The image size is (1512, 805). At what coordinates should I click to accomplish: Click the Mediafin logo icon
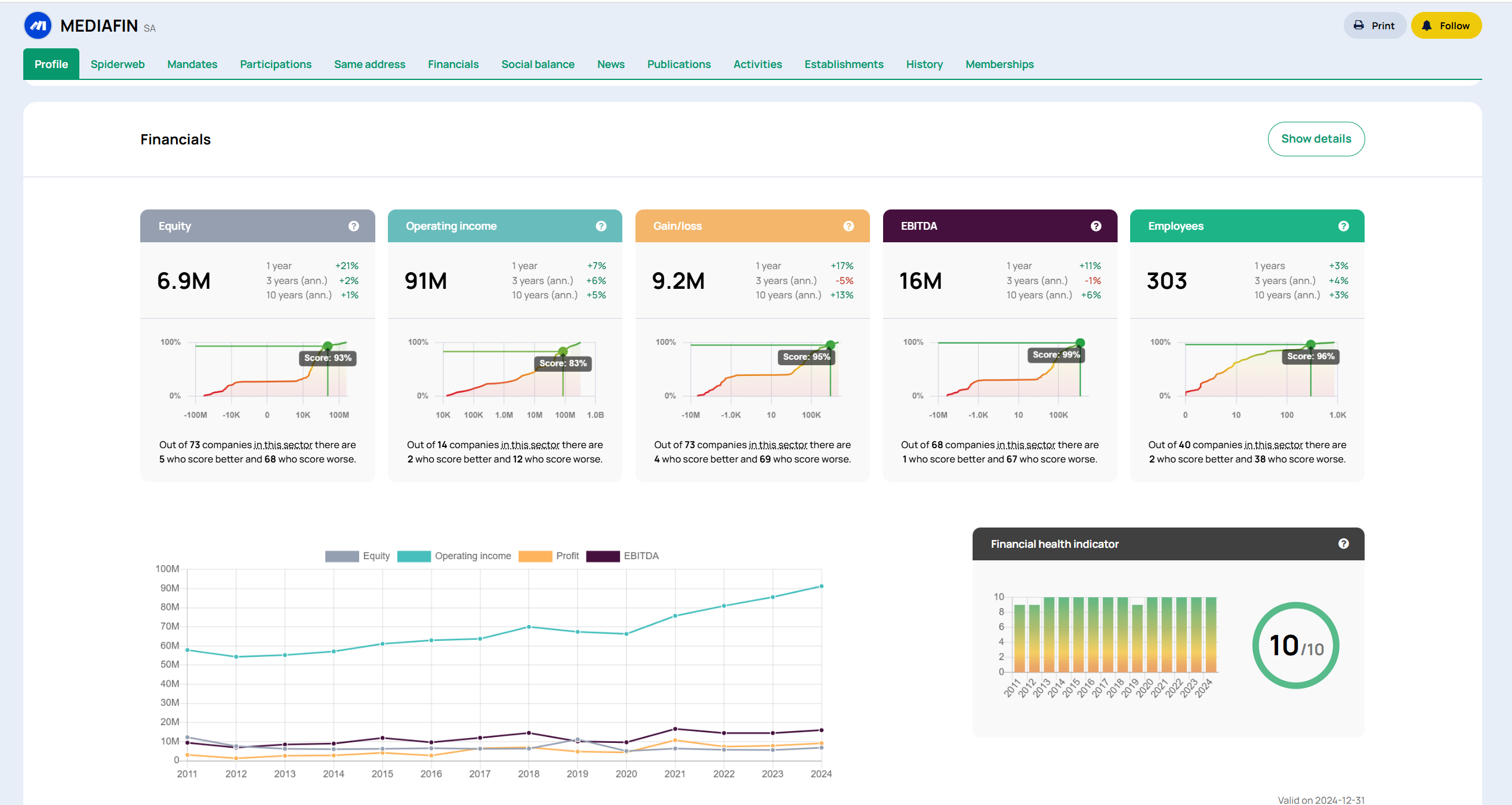(38, 26)
